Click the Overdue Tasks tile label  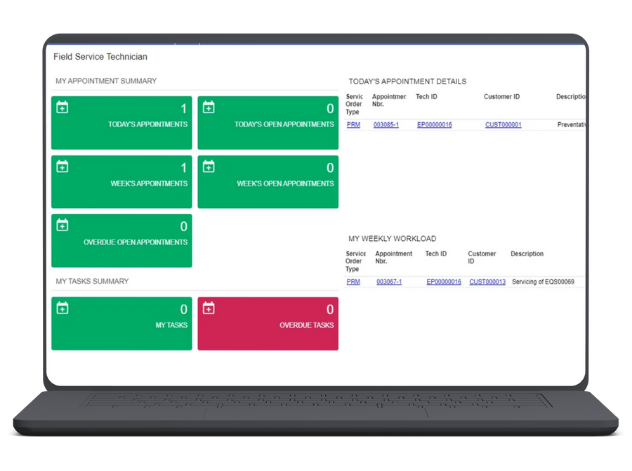(306, 325)
